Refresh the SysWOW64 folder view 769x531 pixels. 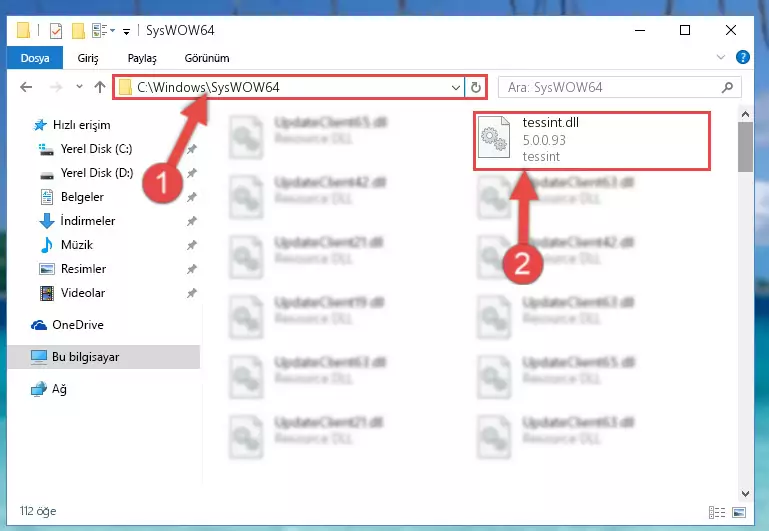pyautogui.click(x=475, y=88)
